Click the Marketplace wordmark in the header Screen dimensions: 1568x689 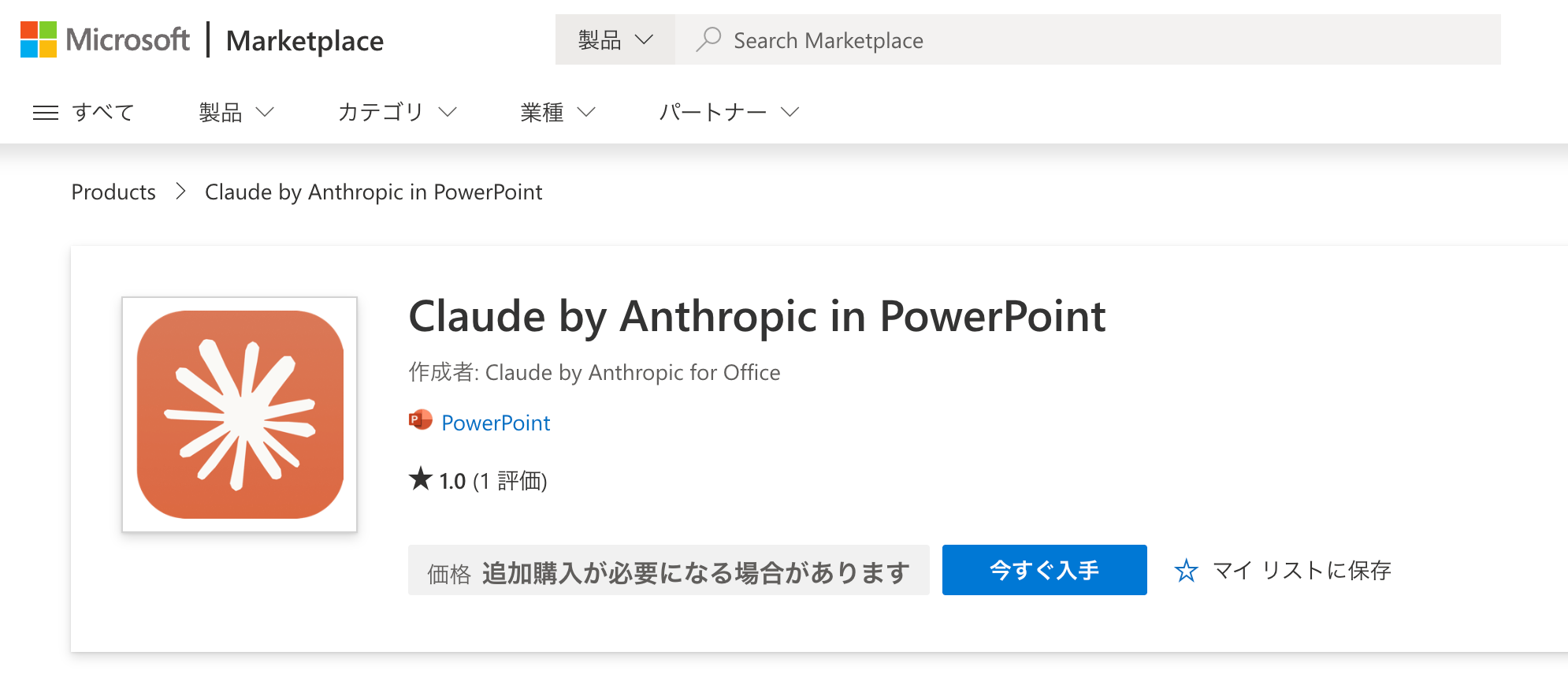304,40
